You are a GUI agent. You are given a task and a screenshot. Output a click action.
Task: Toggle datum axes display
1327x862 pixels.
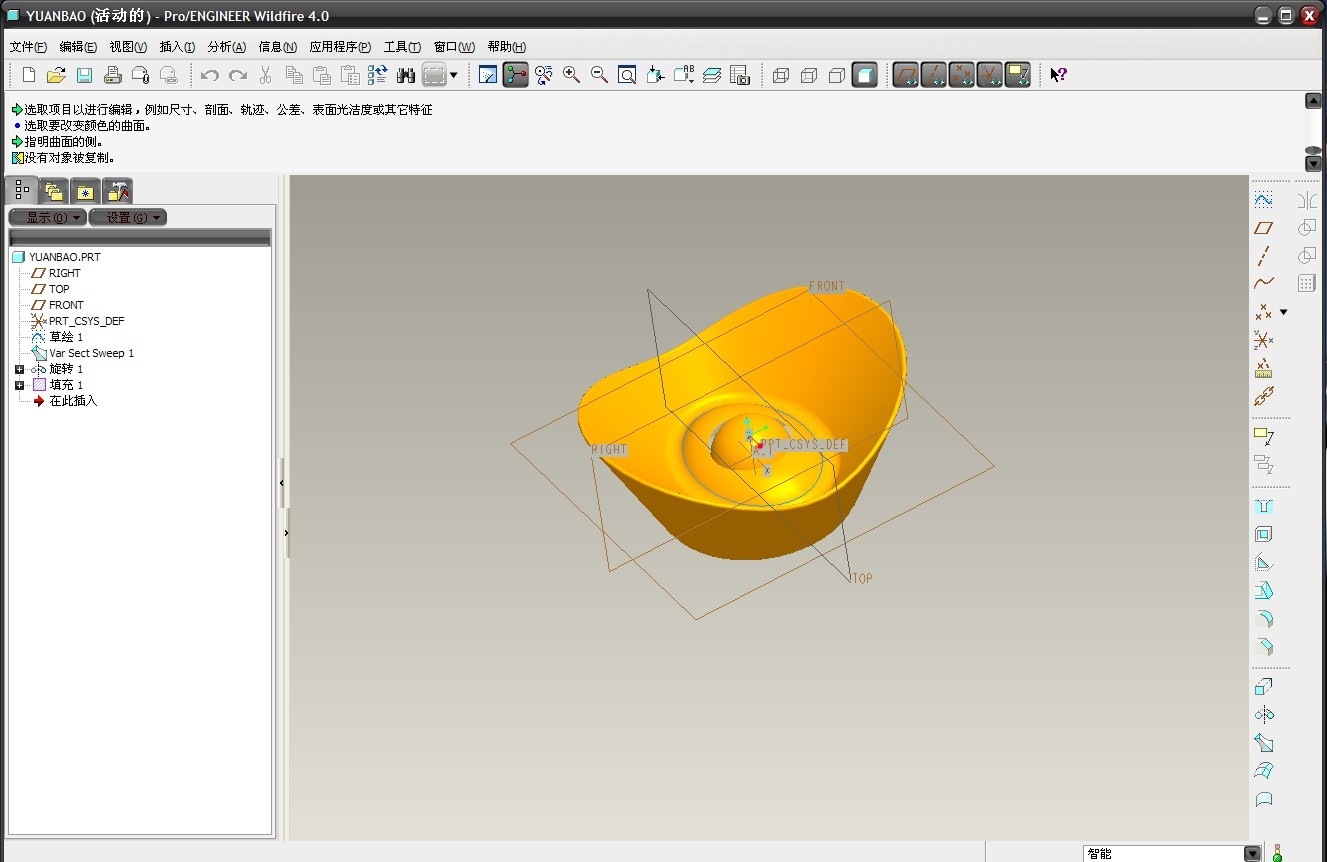point(934,75)
